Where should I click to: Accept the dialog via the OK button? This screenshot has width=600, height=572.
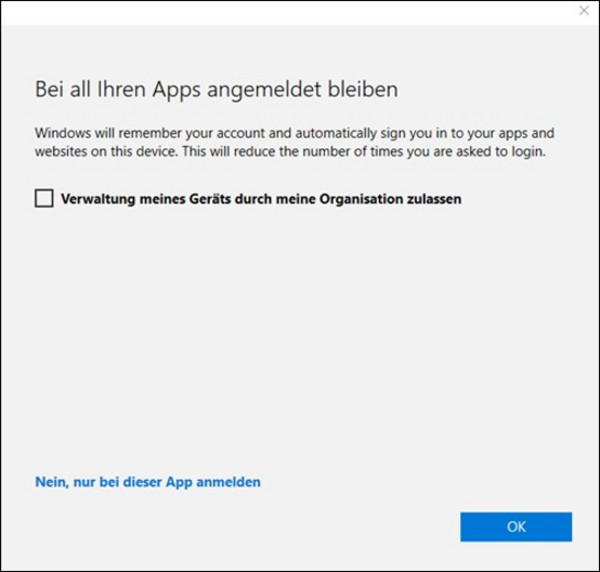point(516,527)
